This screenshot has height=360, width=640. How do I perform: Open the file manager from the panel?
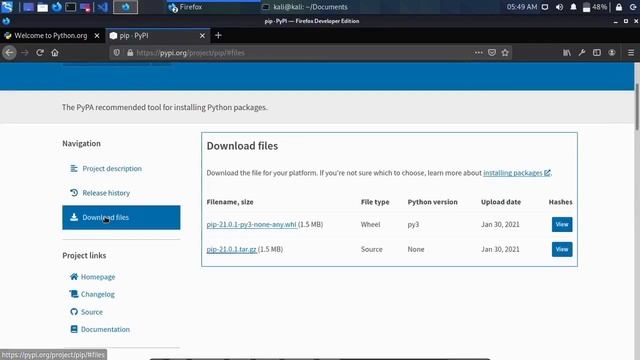(42, 7)
